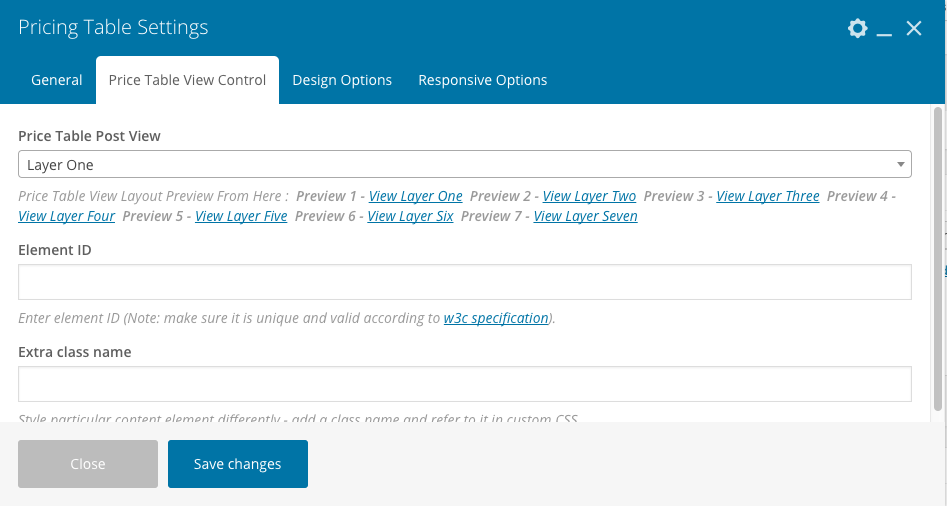Close the Pricing Table Settings dialog
The width and height of the screenshot is (947, 506).
[914, 28]
